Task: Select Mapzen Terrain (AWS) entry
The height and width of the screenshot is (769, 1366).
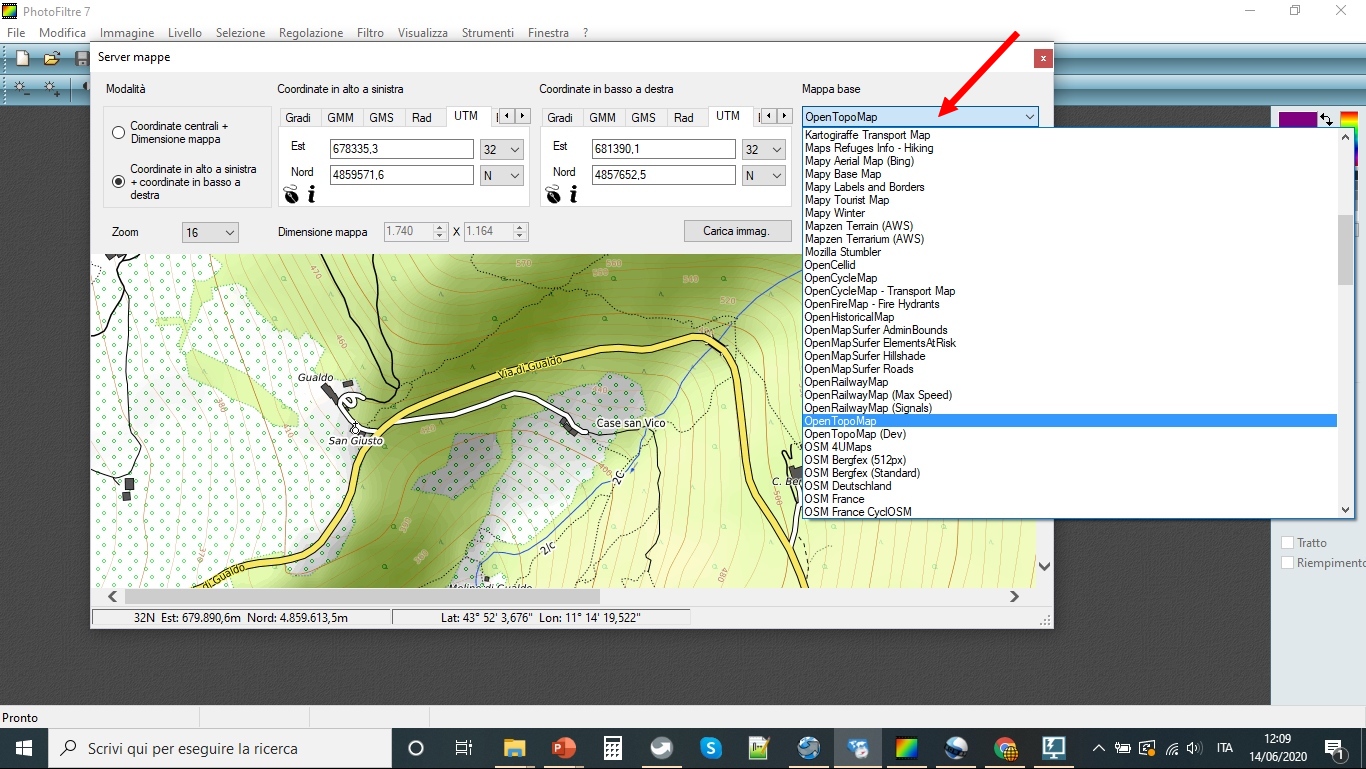Action: [x=858, y=226]
